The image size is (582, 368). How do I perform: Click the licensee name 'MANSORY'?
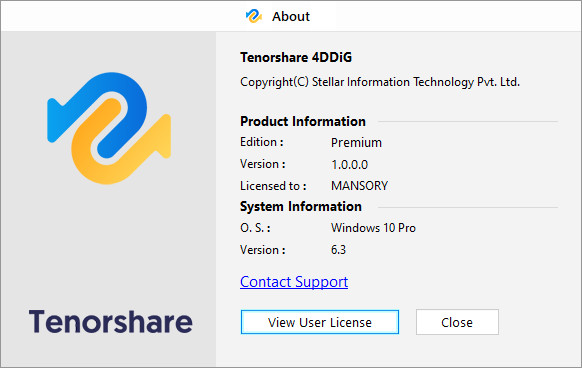[359, 186]
